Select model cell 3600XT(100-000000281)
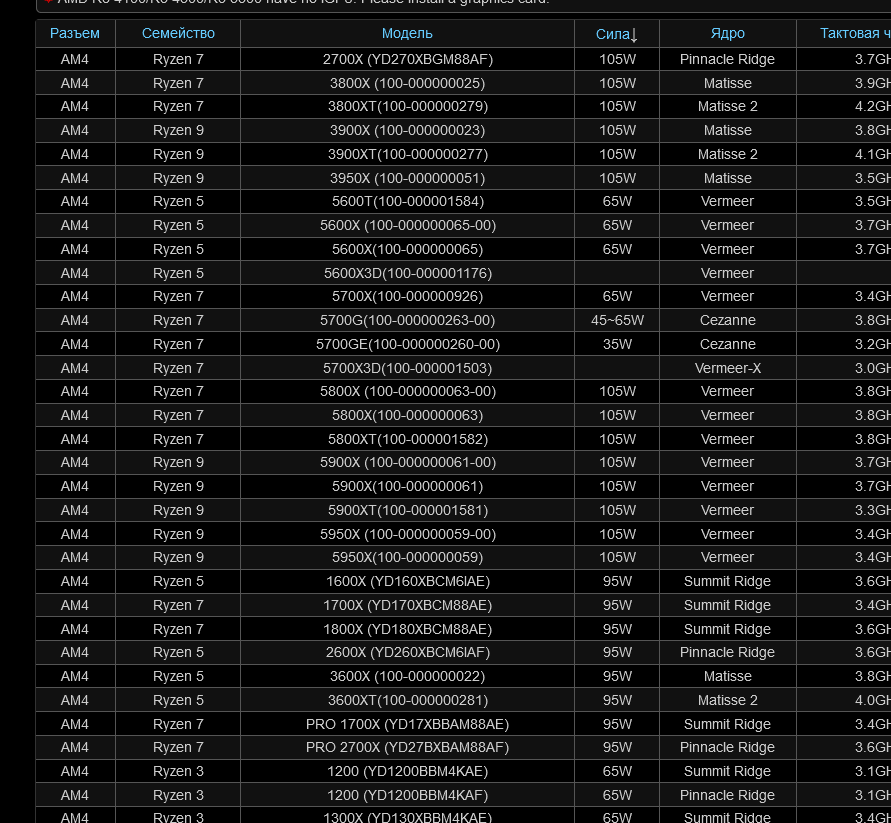Screen dimensions: 891x823 pos(407,700)
